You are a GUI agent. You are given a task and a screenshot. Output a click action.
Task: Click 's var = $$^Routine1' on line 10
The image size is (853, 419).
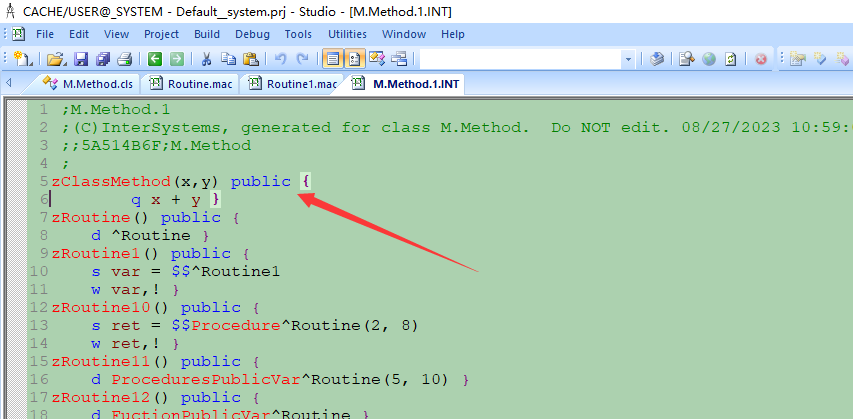(186, 272)
